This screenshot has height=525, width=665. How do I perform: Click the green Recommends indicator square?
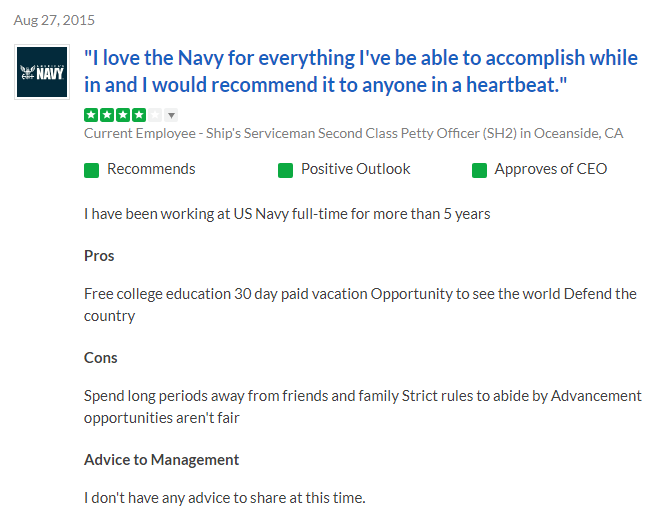[x=91, y=170]
